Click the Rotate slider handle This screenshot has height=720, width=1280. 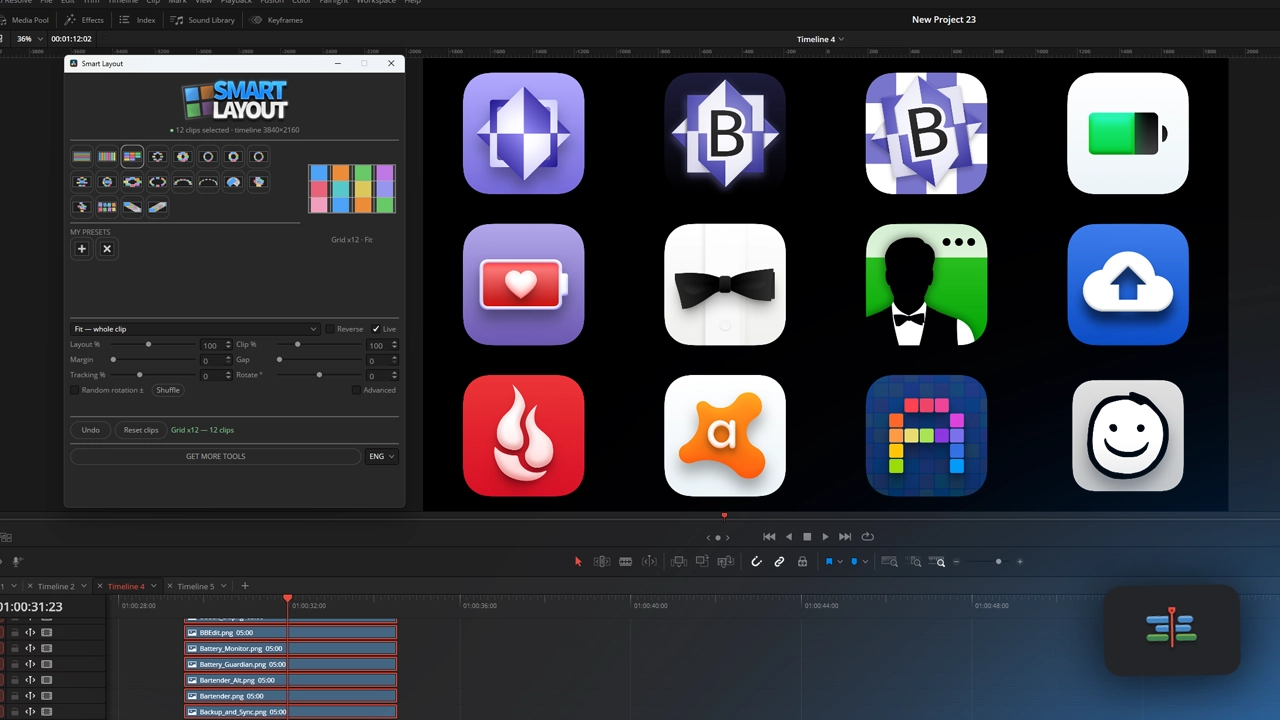319,375
